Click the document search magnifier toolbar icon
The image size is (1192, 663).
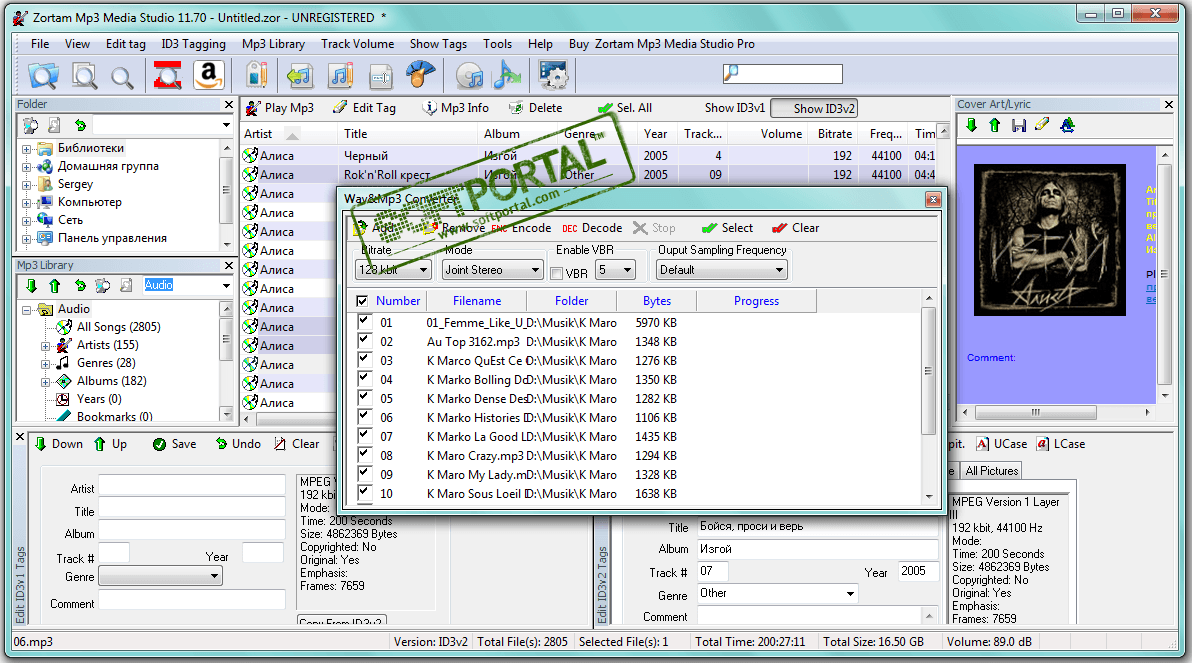pyautogui.click(x=84, y=75)
